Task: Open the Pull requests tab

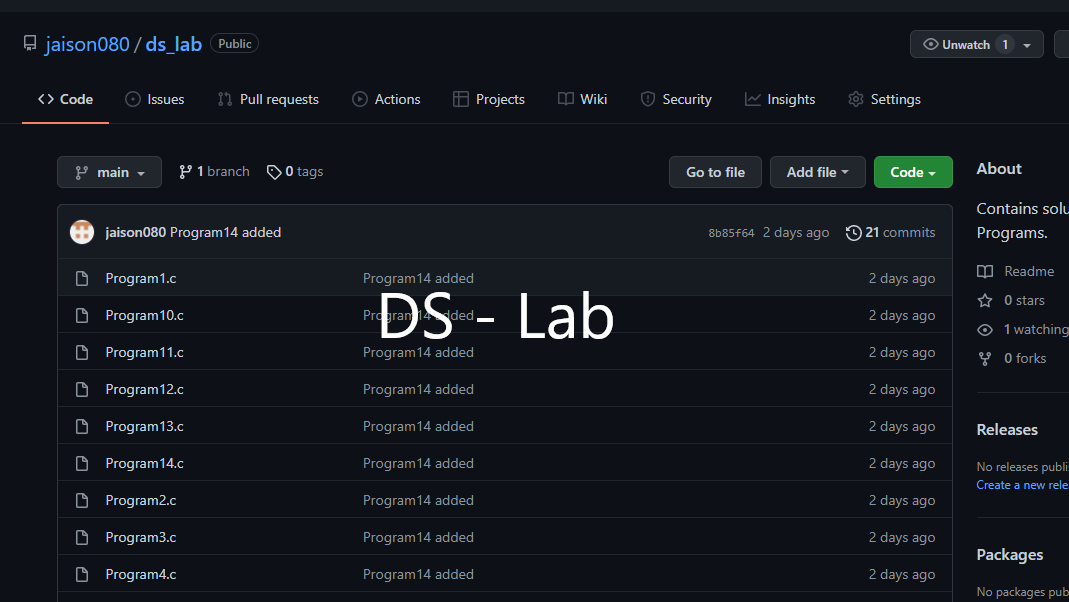Action: tap(267, 99)
